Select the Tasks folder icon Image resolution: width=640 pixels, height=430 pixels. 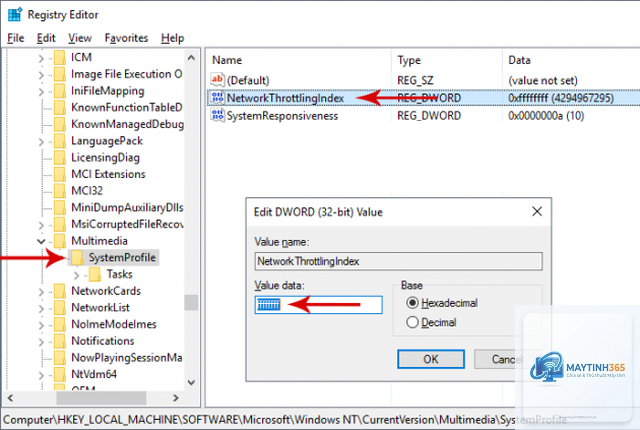(95, 275)
